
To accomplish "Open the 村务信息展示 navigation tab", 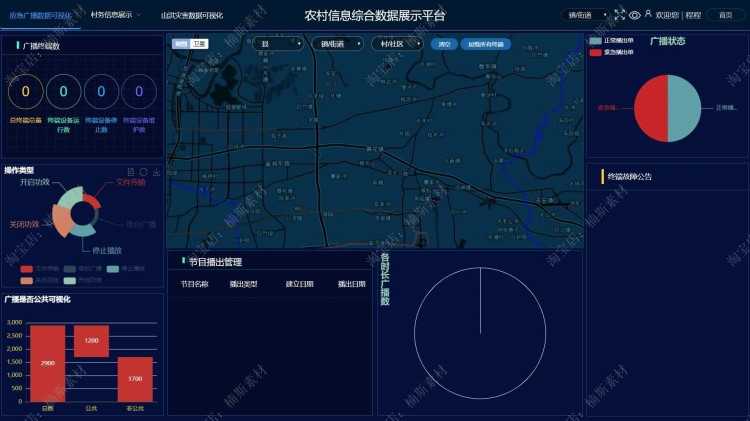I will (115, 15).
